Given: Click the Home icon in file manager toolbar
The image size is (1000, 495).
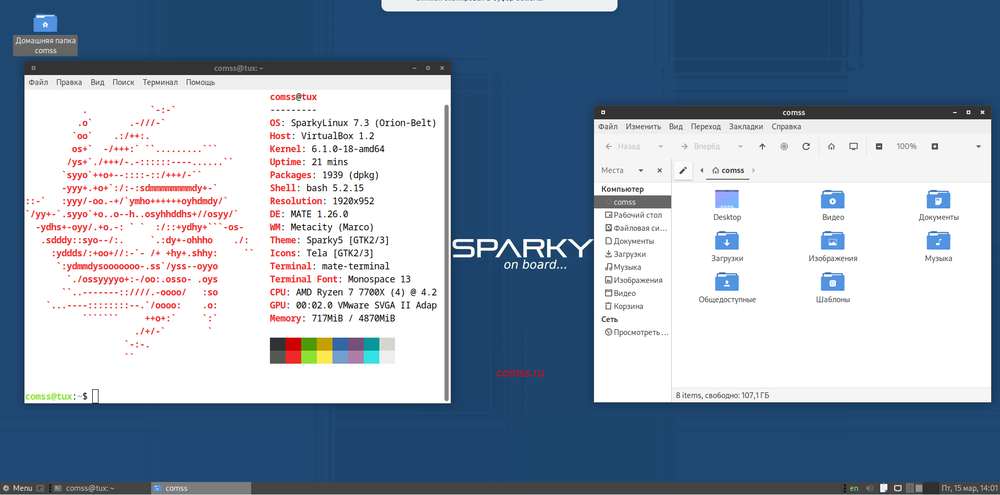Looking at the screenshot, I should pos(831,146).
